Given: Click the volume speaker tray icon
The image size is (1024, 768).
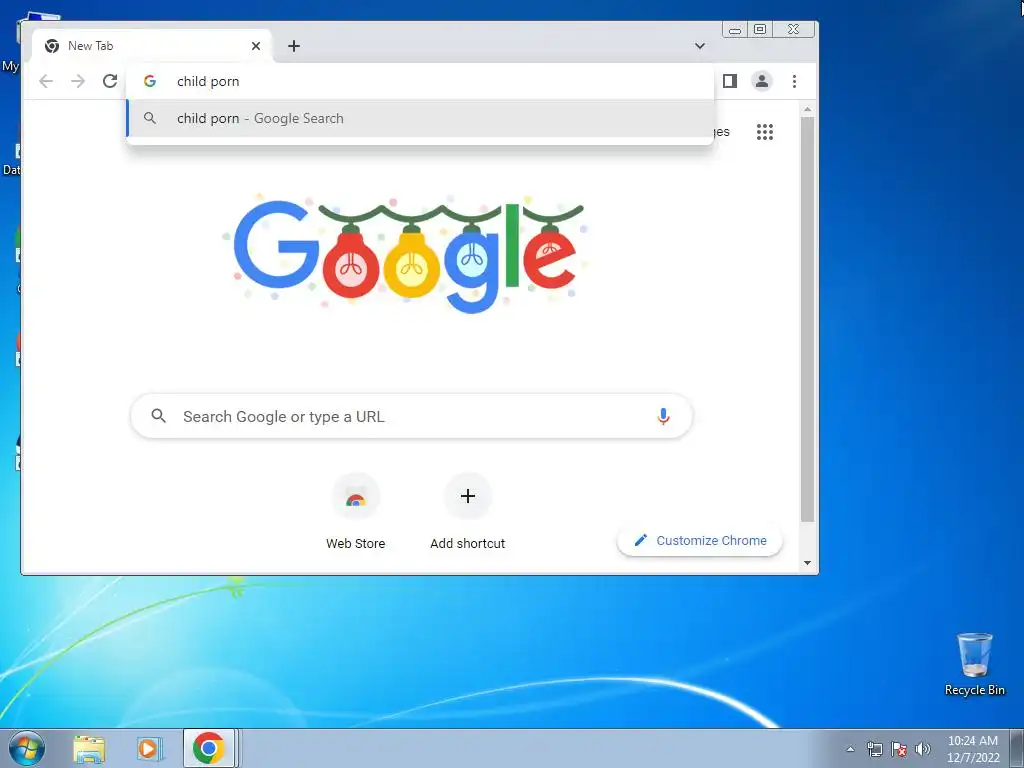Looking at the screenshot, I should pos(922,749).
